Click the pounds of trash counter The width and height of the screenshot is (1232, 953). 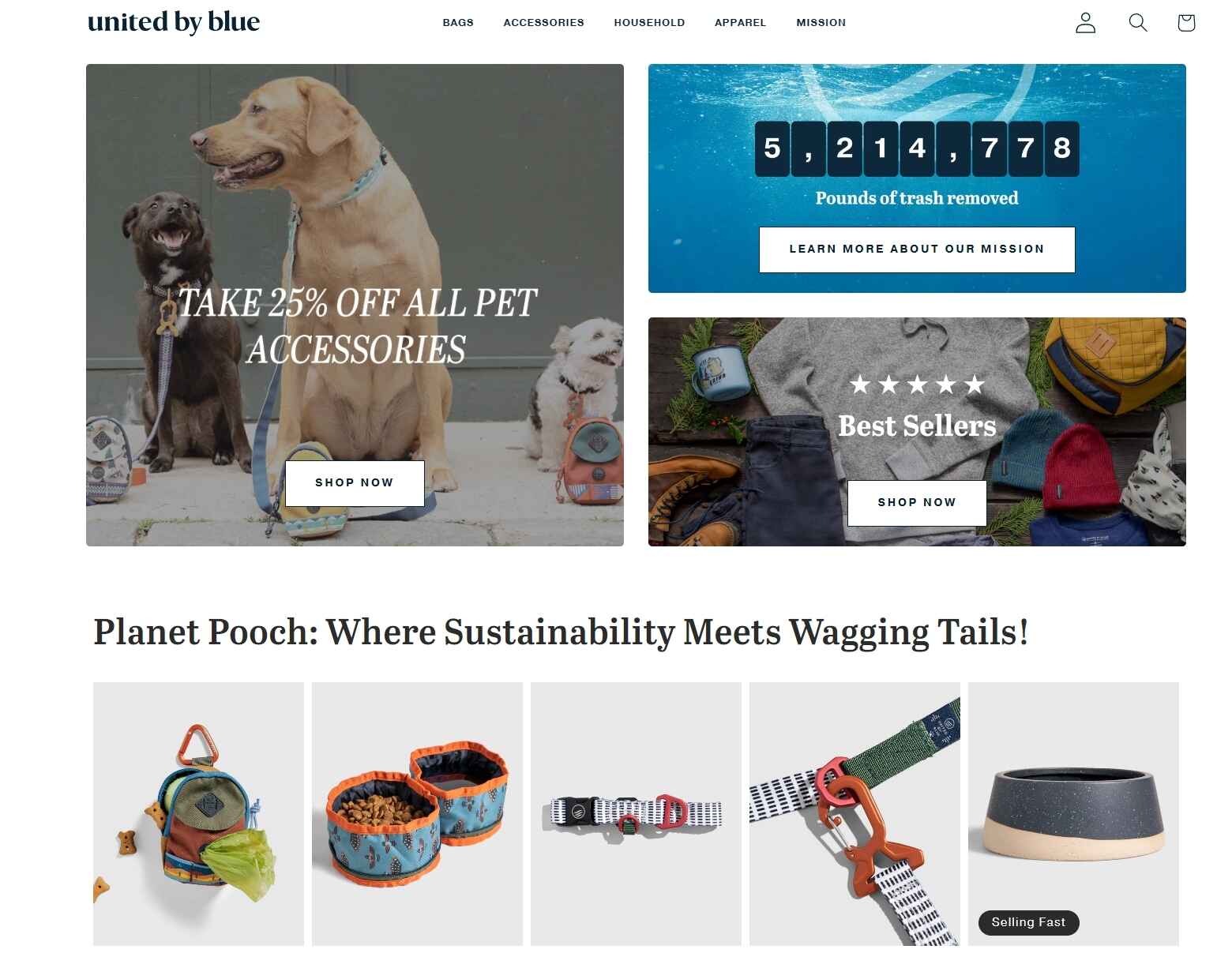click(917, 148)
